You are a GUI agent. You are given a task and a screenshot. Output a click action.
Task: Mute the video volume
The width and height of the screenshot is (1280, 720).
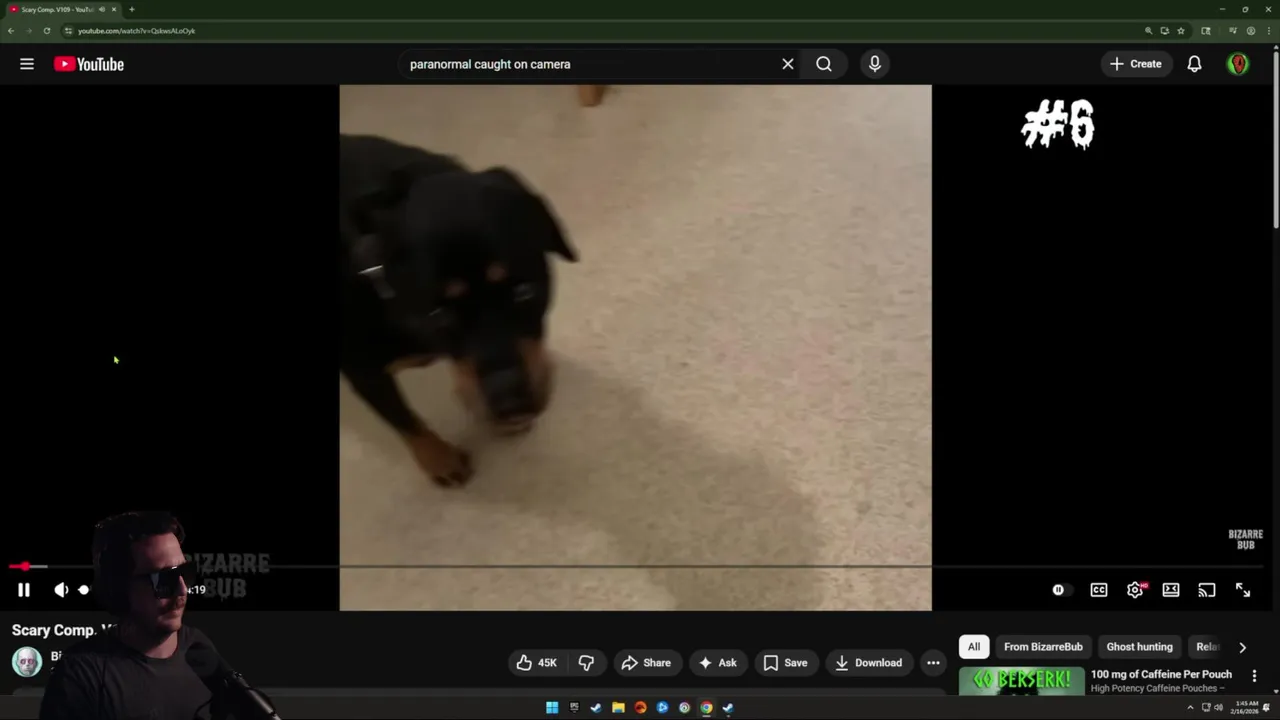coord(61,590)
